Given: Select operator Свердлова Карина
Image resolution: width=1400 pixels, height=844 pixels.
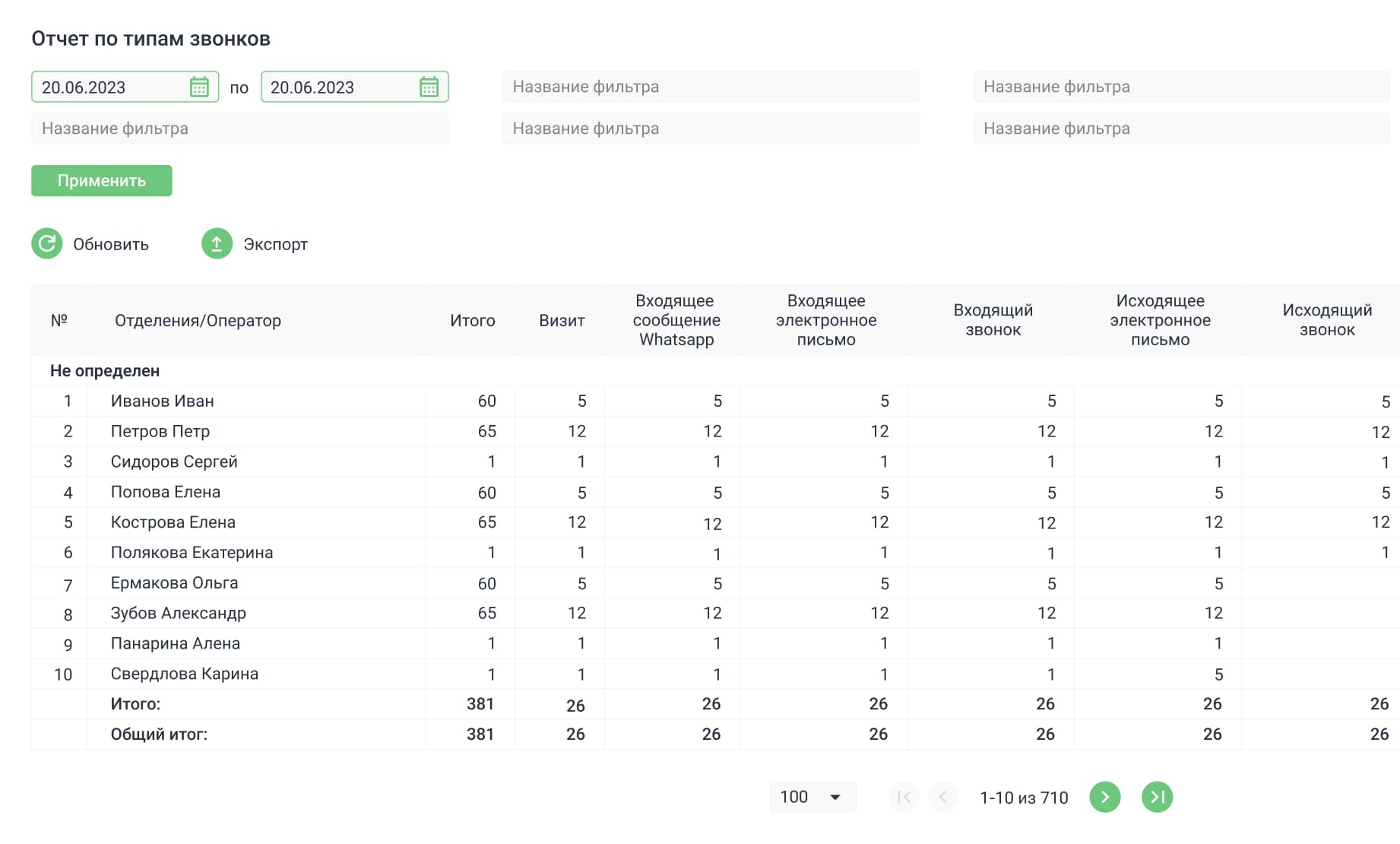Looking at the screenshot, I should (x=185, y=674).
